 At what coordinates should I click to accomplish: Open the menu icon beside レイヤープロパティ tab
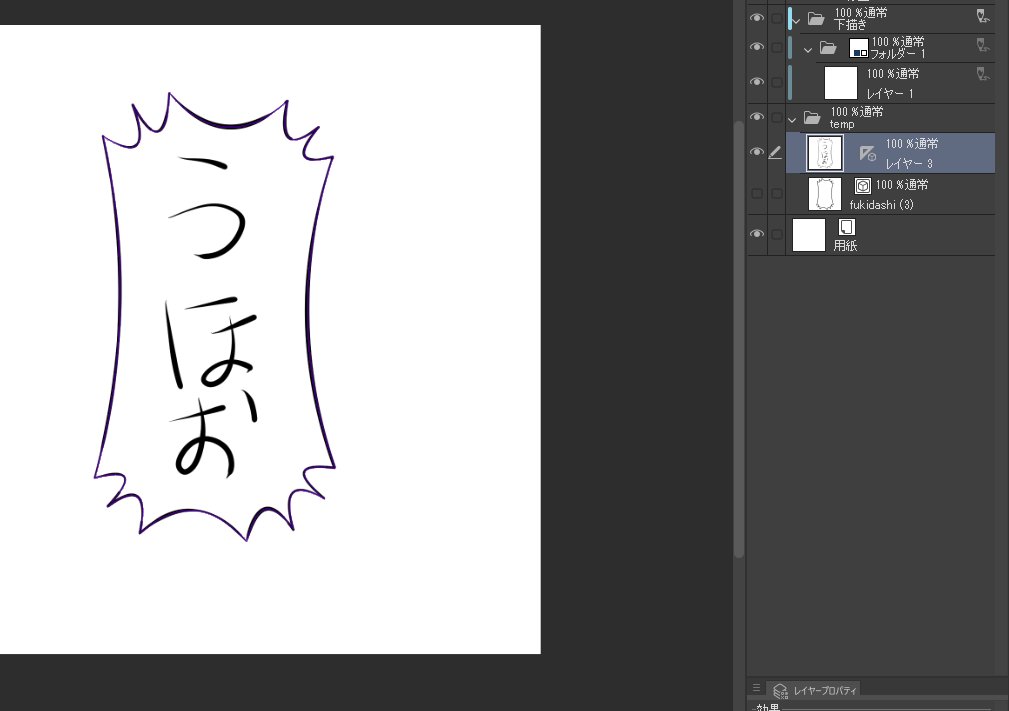(x=757, y=688)
